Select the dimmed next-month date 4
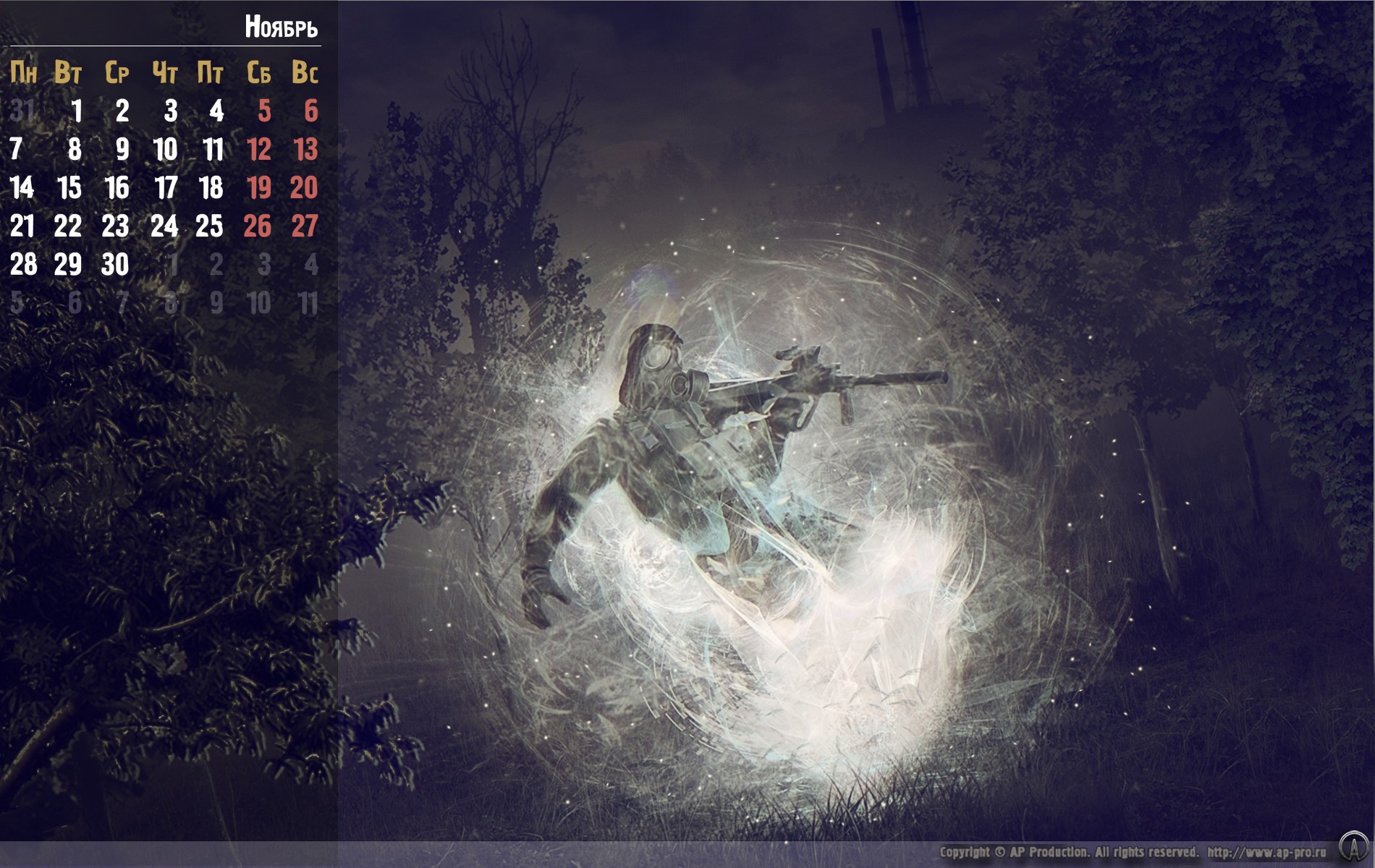1375x868 pixels. [x=311, y=264]
